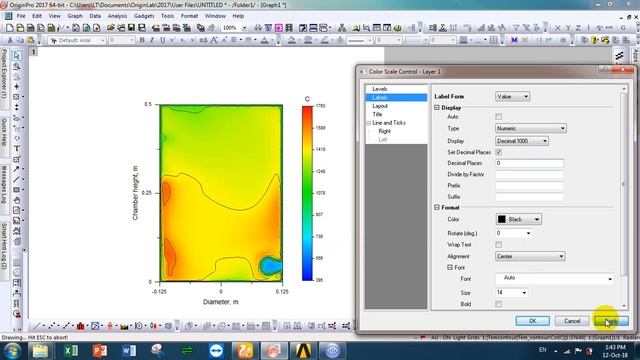Click the New Project toolbar icon

tap(10, 28)
